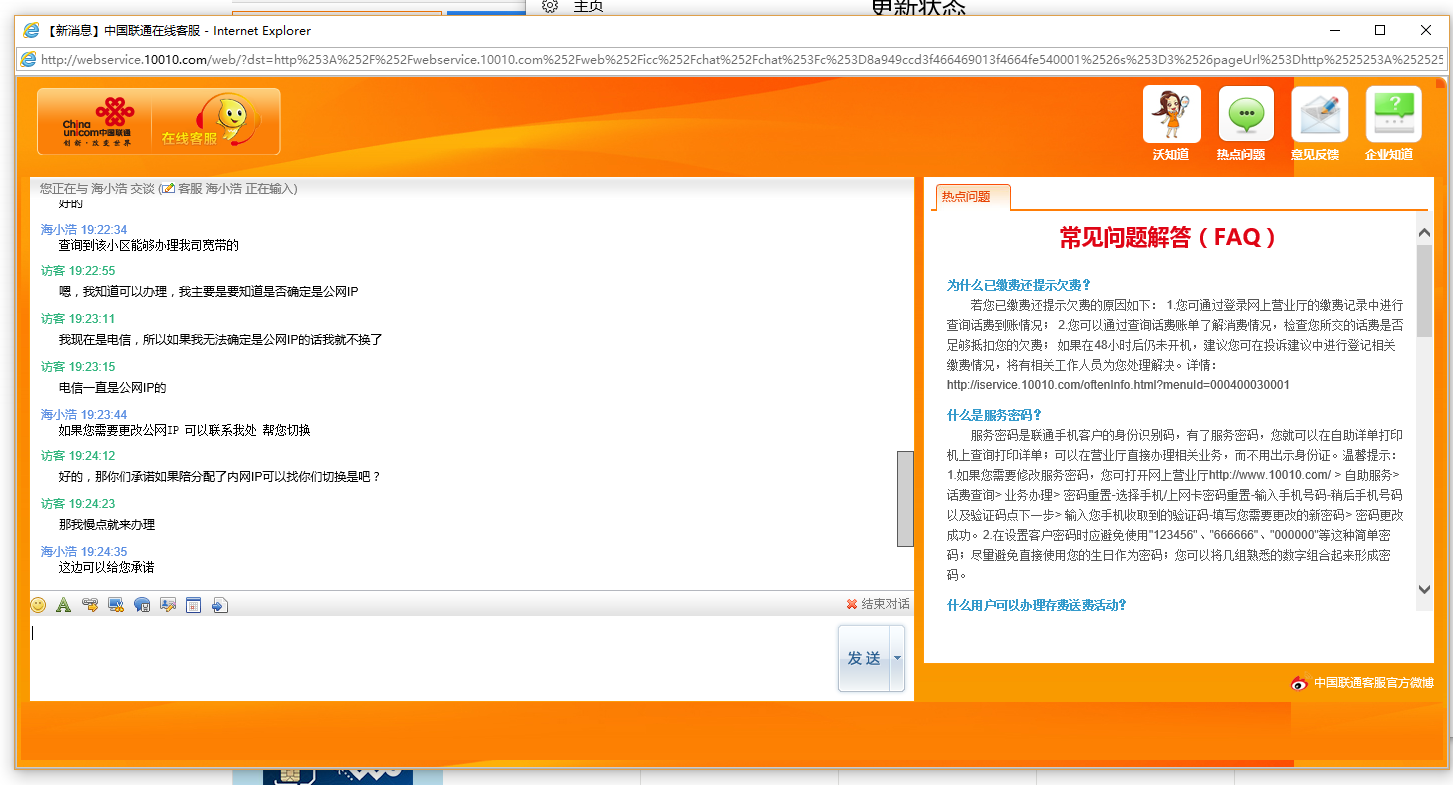This screenshot has height=785, width=1453.
Task: Click the 结束对话 text label
Action: coord(886,604)
